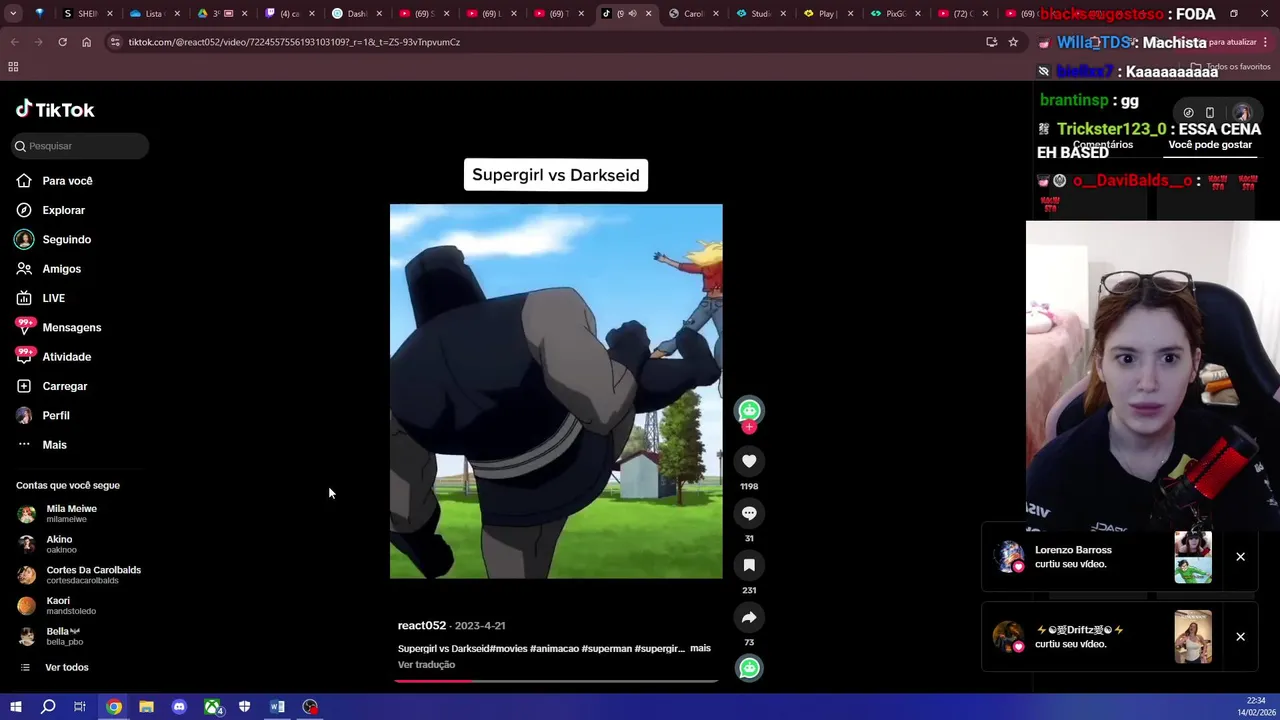Open the LIVE section
Screen dimensions: 1280x720
coord(40,298)
